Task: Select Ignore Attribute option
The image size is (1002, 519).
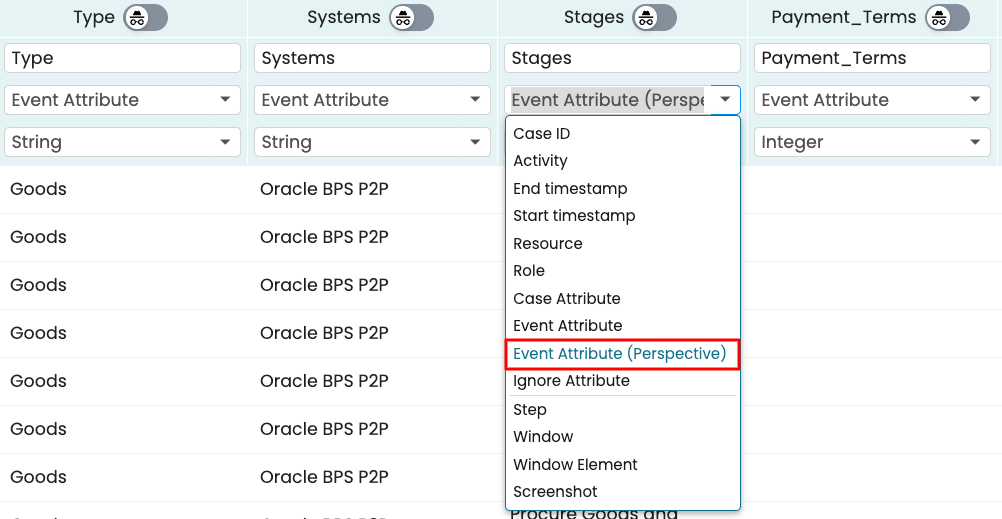Action: 571,381
